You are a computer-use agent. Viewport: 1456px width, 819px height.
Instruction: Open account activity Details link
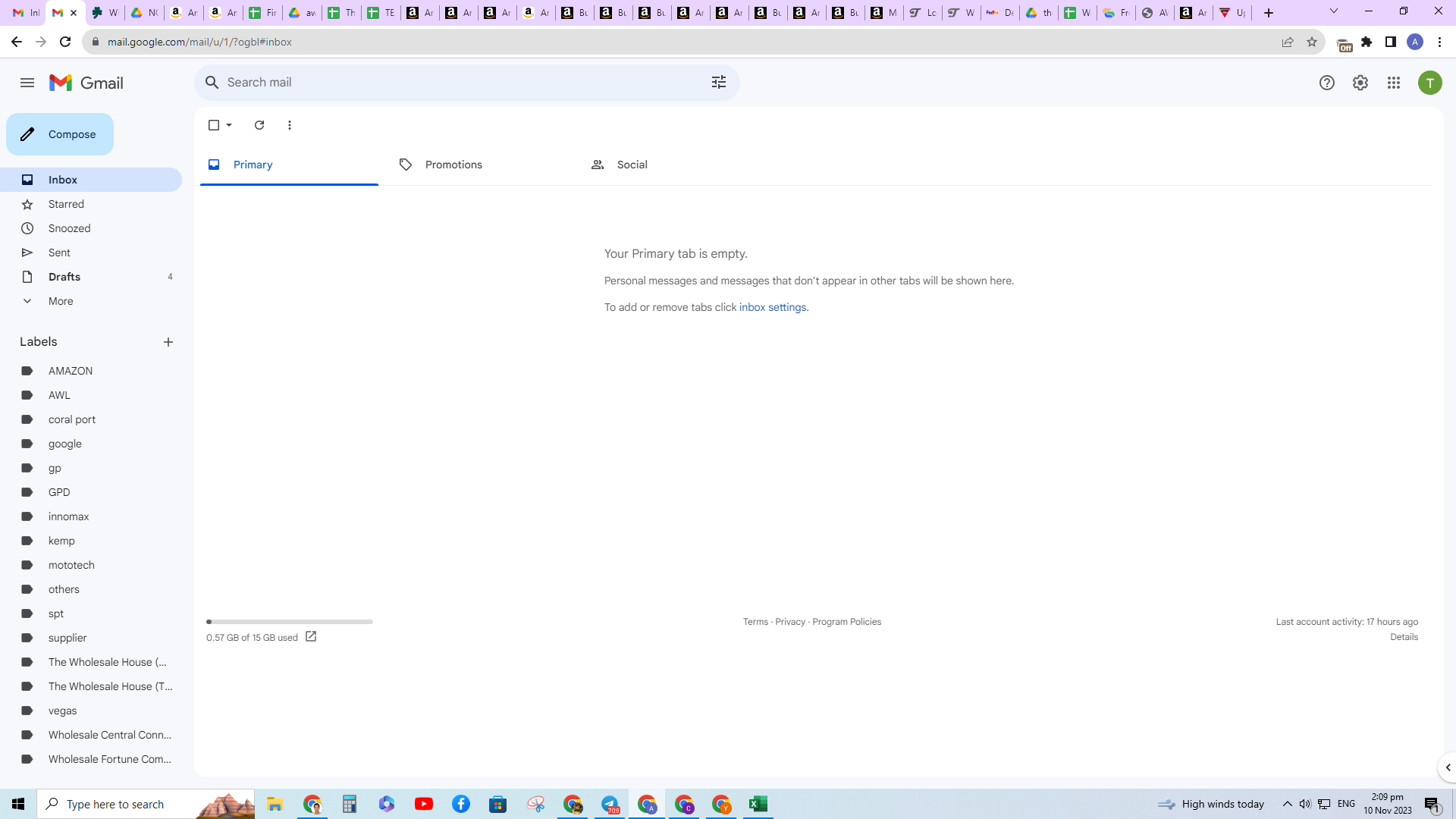[x=1404, y=637]
